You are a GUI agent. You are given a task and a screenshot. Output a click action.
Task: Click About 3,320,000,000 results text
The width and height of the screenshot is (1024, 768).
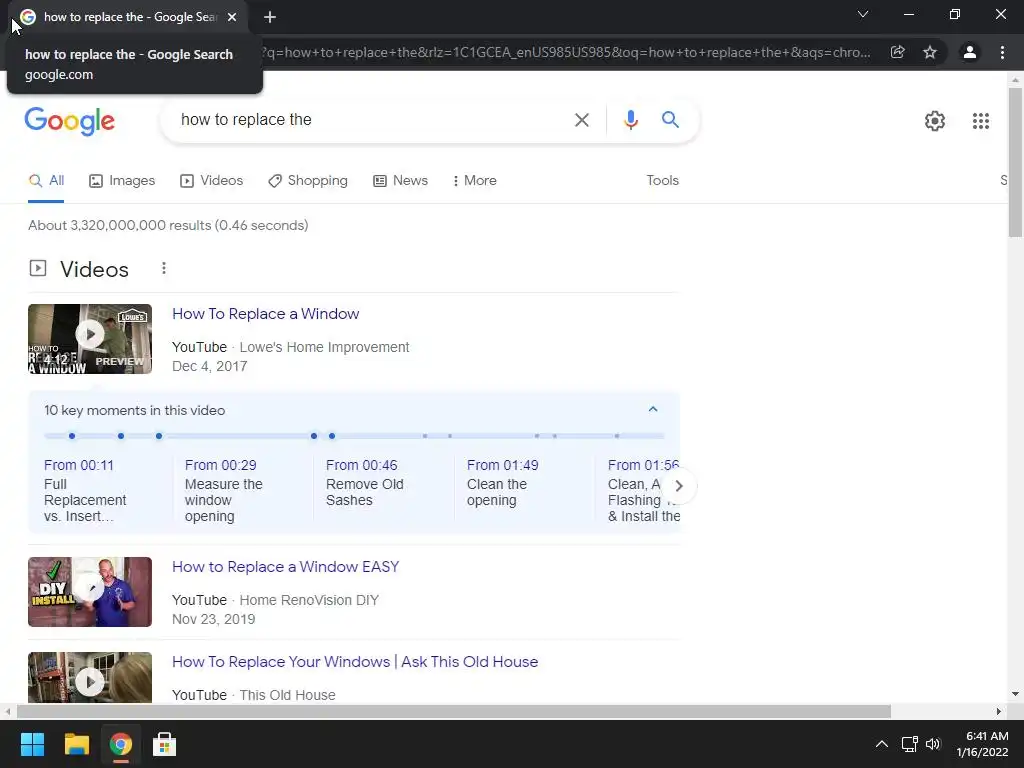click(x=168, y=225)
